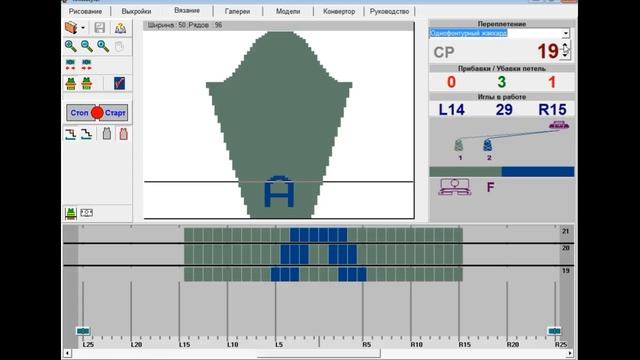The width and height of the screenshot is (640, 360).
Task: Click the right needle-bed limit marker
Action: [x=554, y=331]
